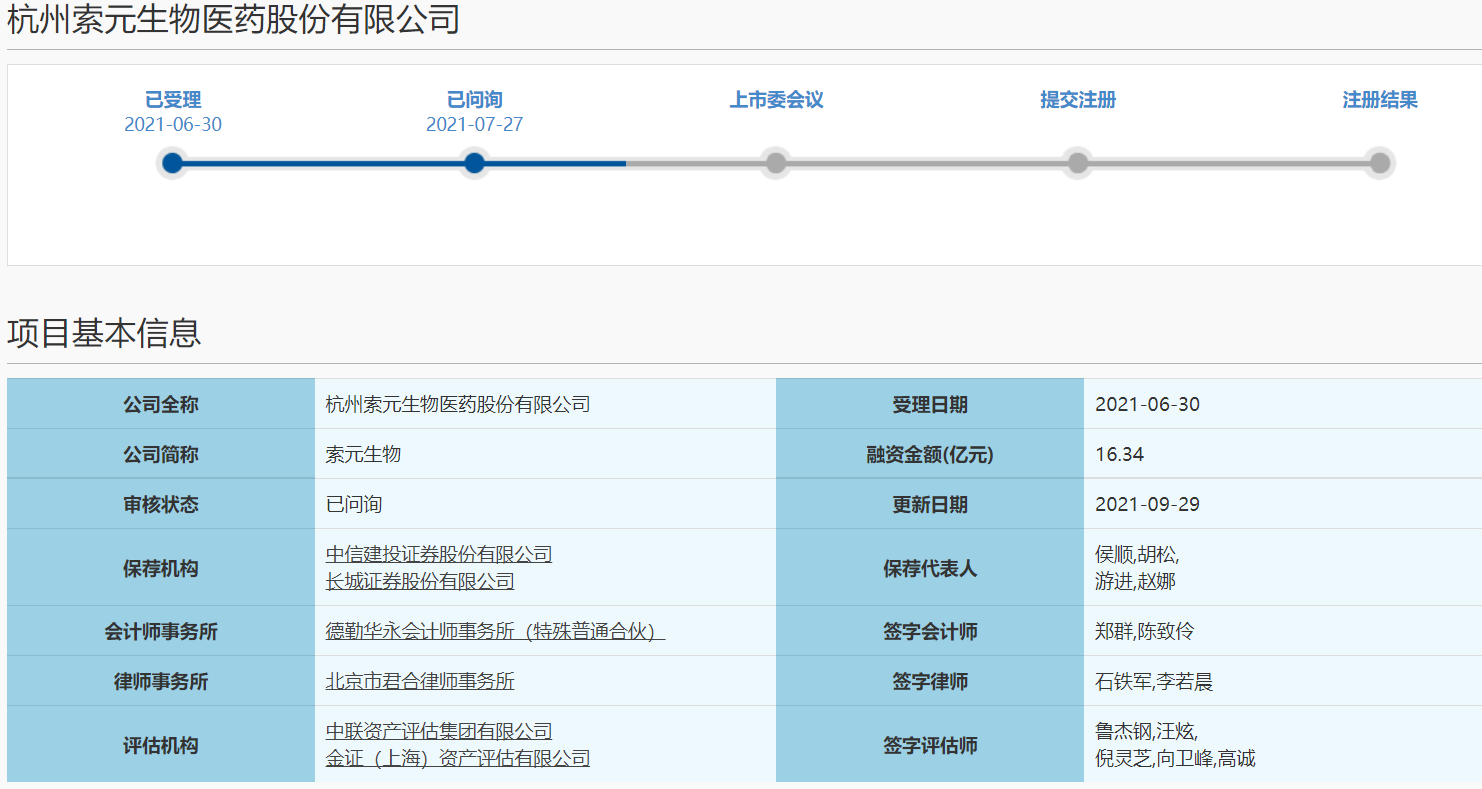Click the 评估机构 header cell
1482x789 pixels.
[161, 745]
